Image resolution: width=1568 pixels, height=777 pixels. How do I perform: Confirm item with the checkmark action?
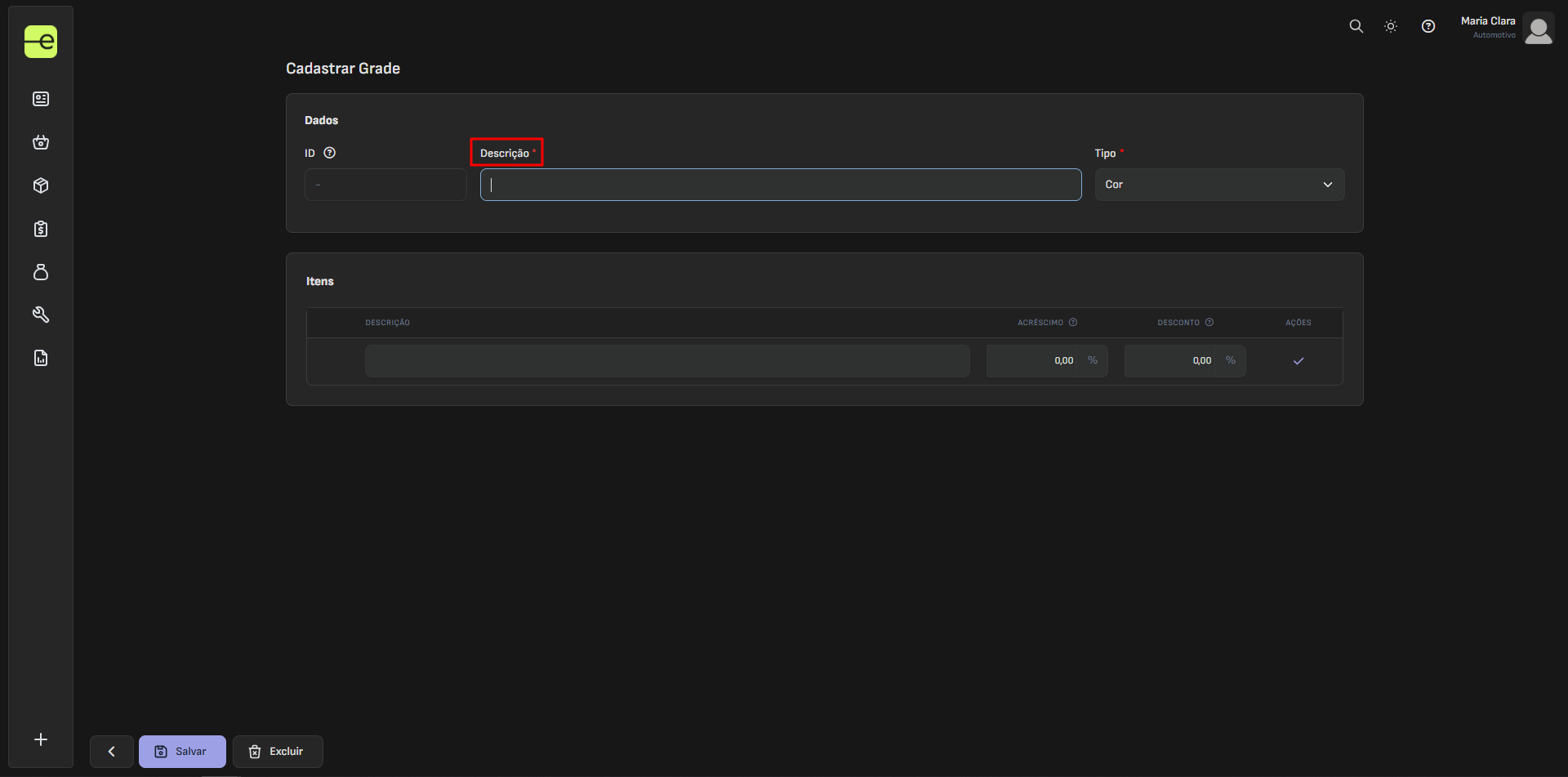pyautogui.click(x=1298, y=361)
